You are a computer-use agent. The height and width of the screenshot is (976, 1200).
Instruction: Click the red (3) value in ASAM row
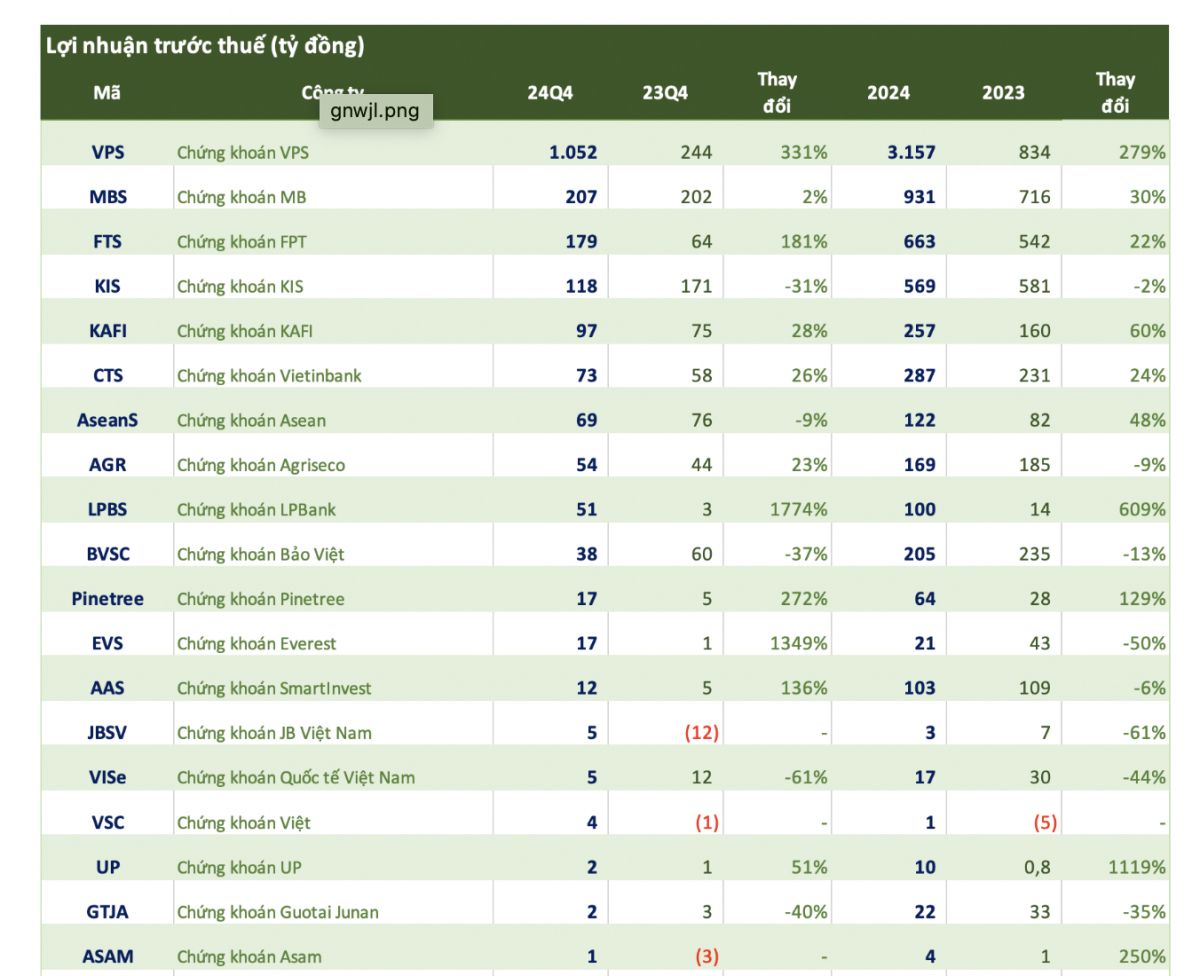click(x=707, y=956)
